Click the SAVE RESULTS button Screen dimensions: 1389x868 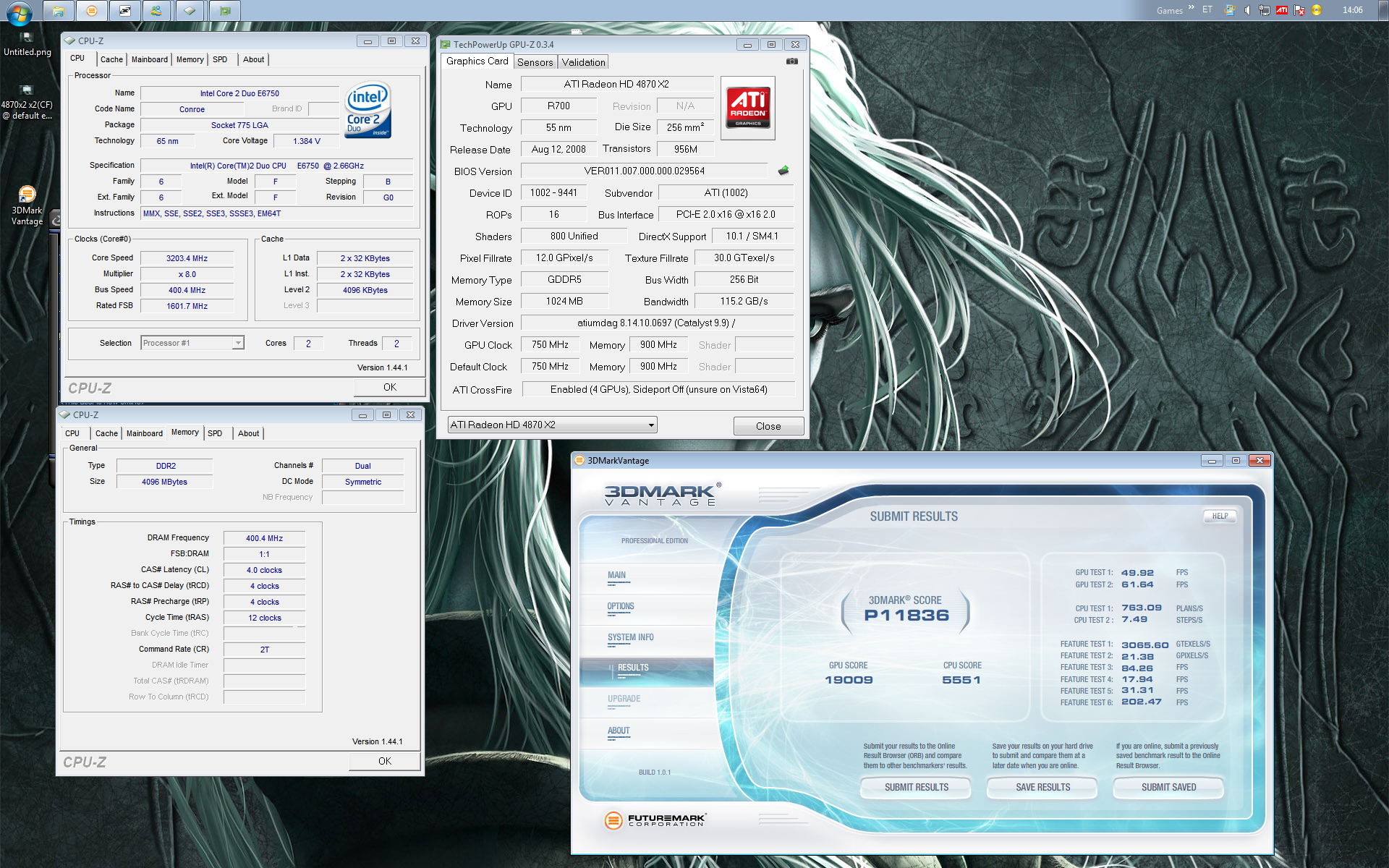[1042, 787]
